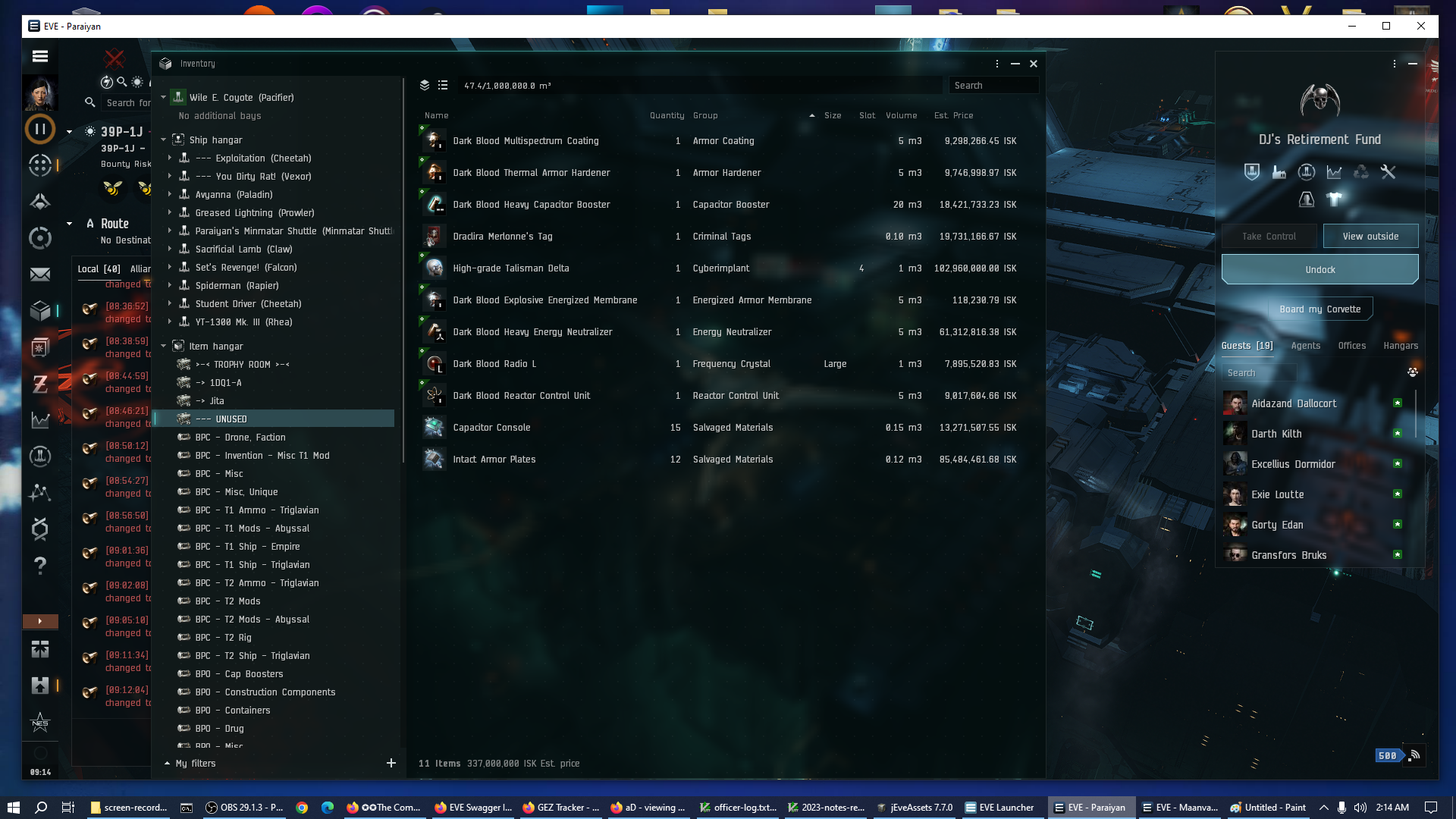Open the Neocom hamburger menu
Screen dimensions: 1456x819
click(x=40, y=56)
